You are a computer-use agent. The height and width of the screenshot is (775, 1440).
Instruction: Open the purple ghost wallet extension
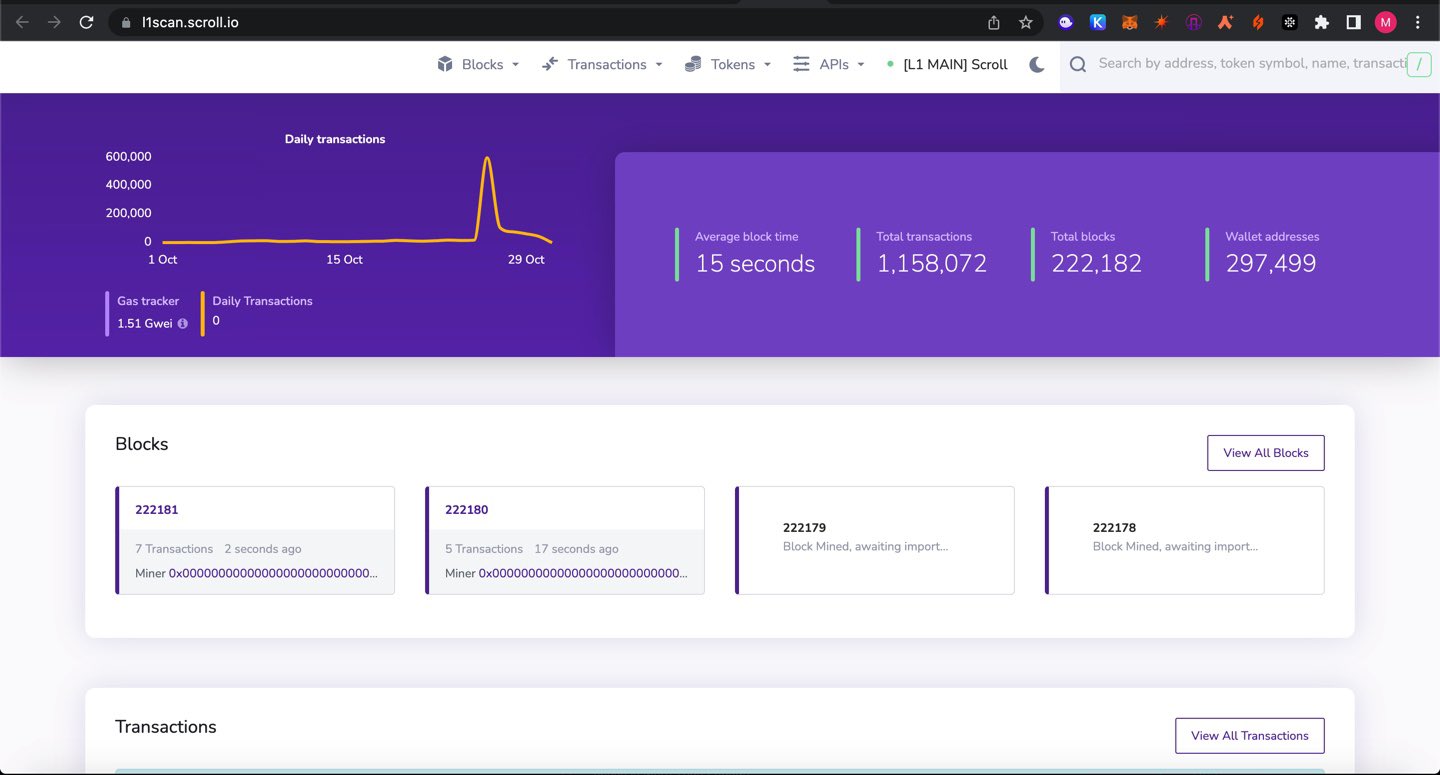coord(1066,22)
